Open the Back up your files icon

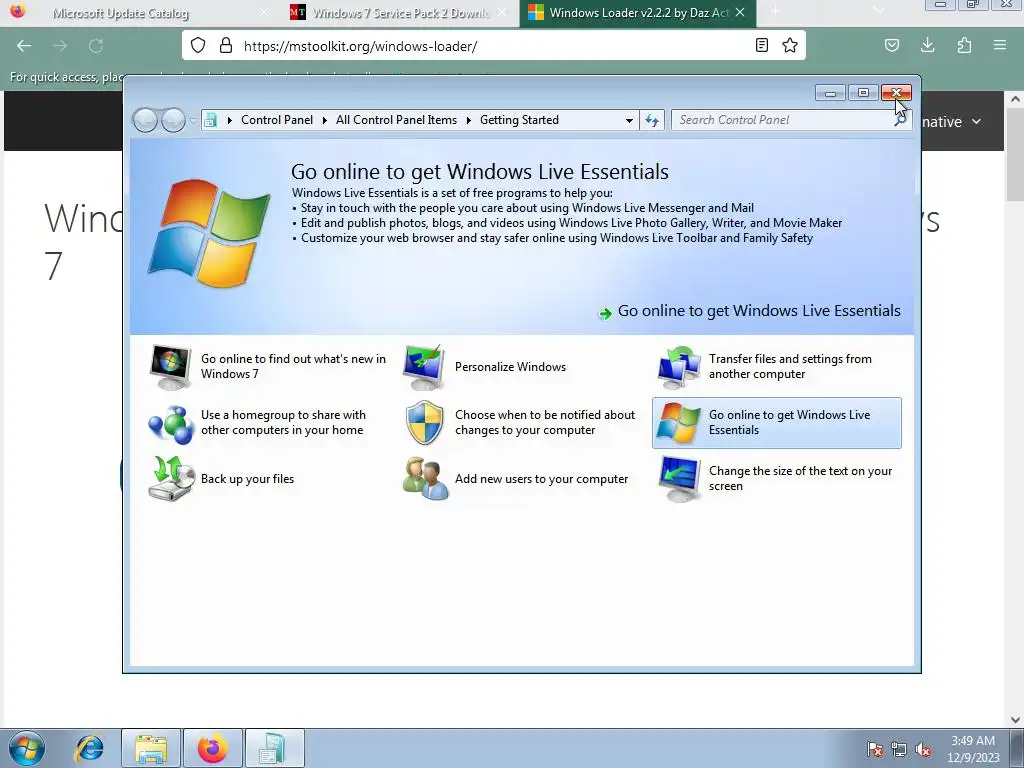click(171, 479)
